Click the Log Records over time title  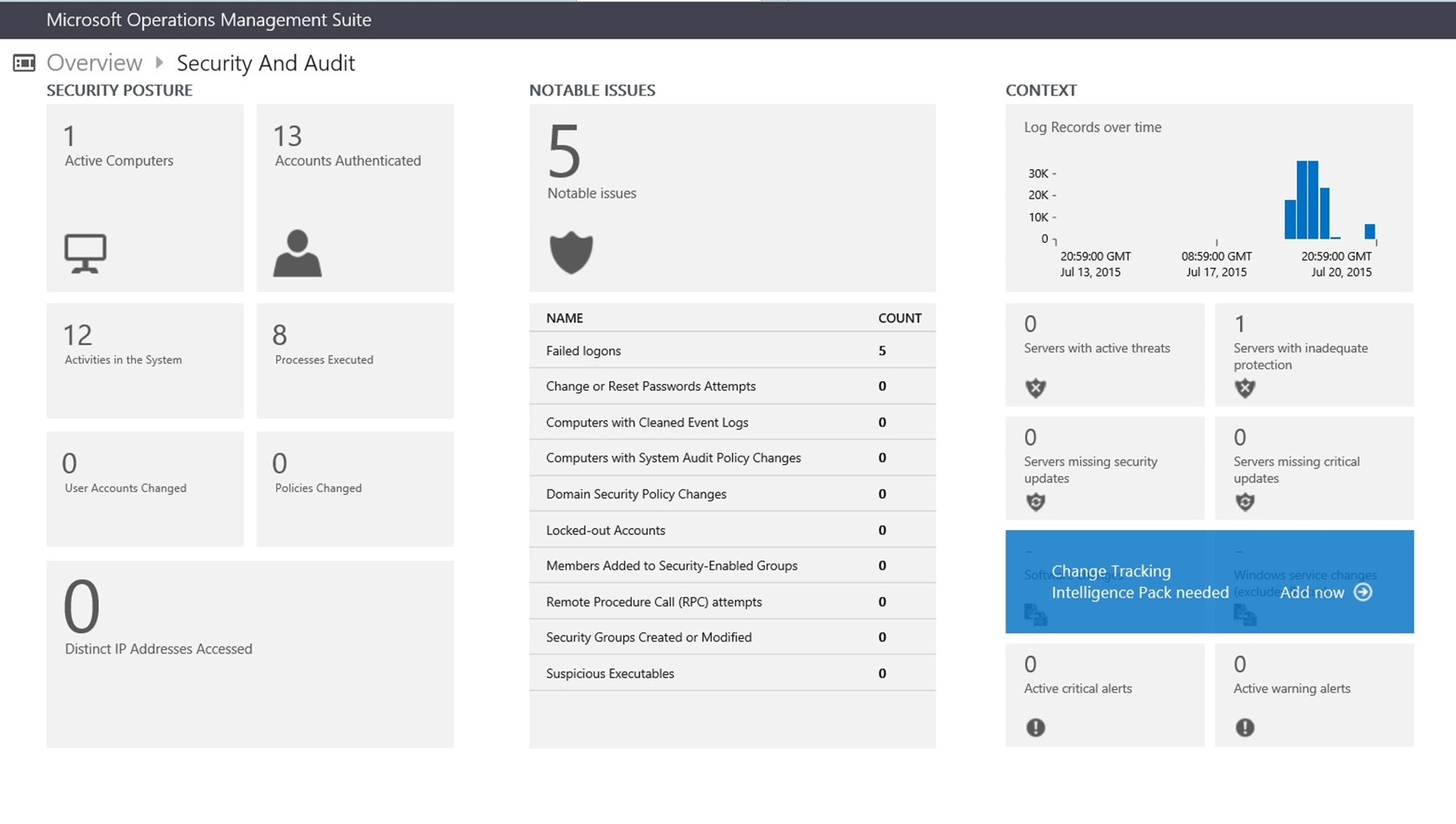click(x=1092, y=127)
